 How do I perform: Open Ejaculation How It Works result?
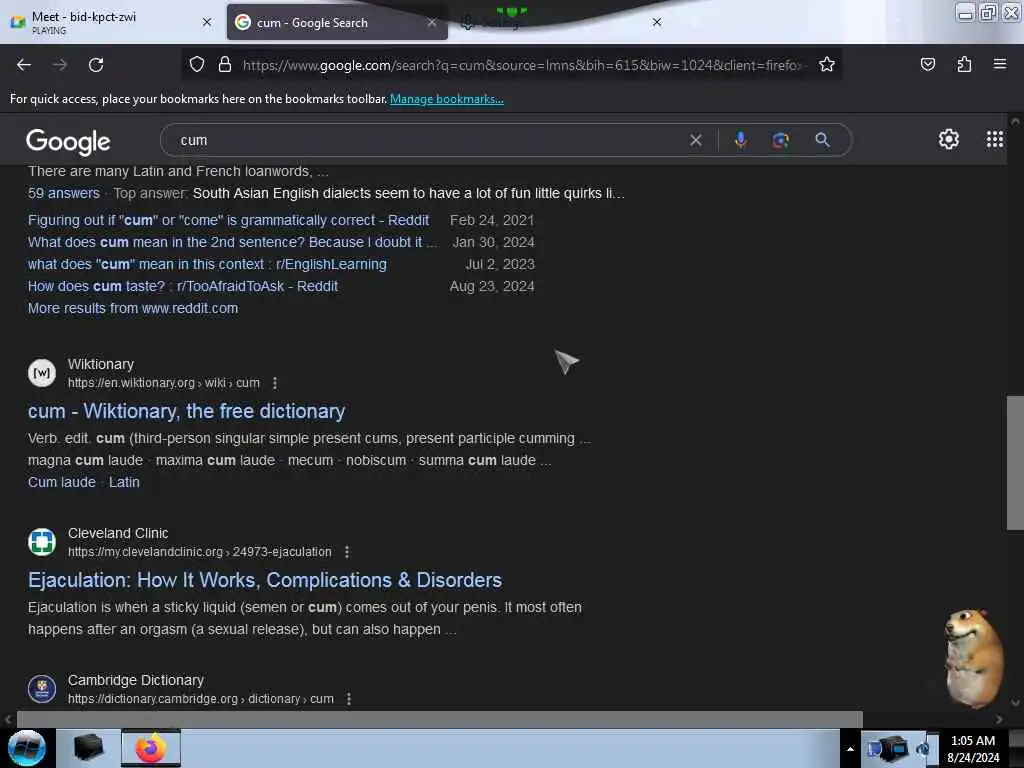pyautogui.click(x=264, y=580)
